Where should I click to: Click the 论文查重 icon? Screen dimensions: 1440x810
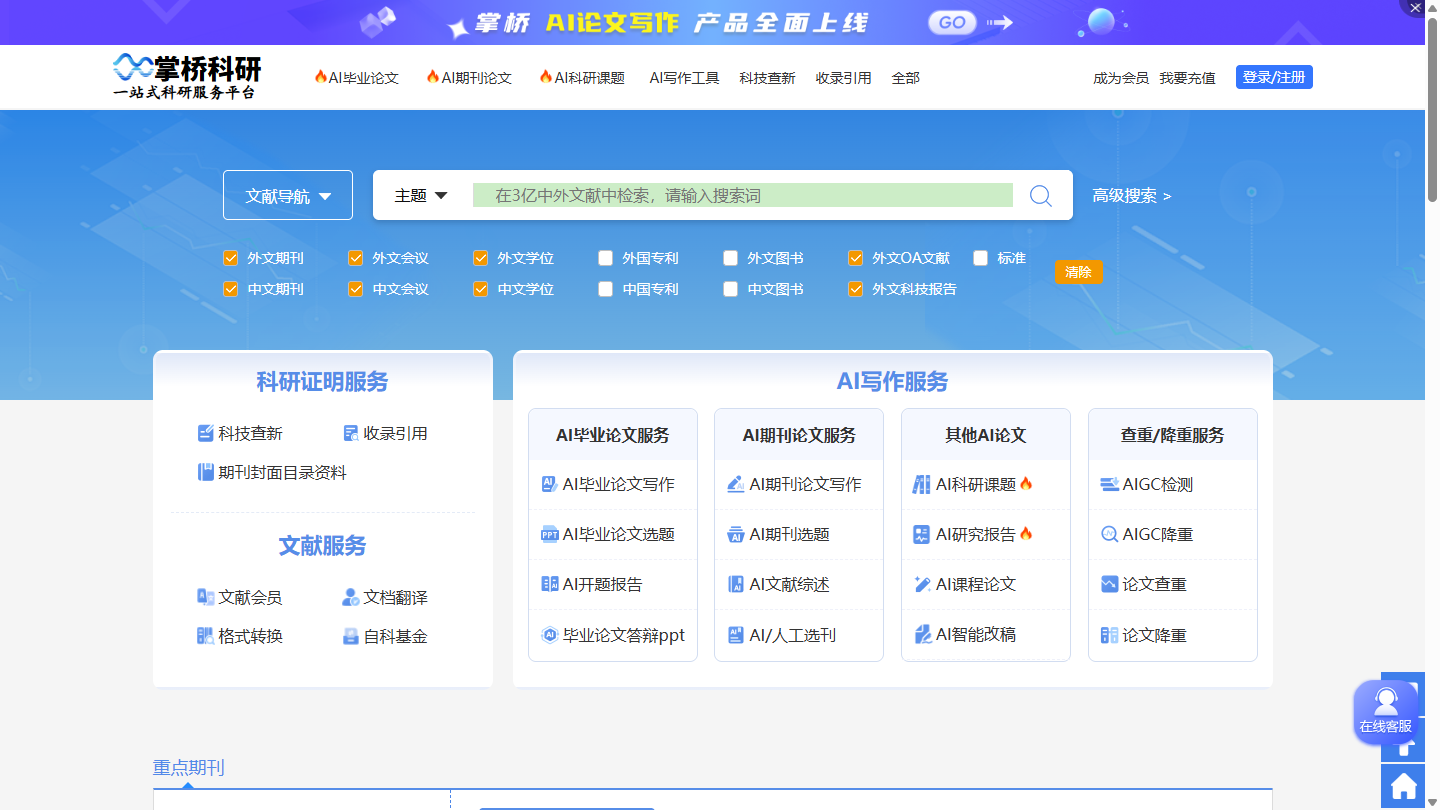1109,584
